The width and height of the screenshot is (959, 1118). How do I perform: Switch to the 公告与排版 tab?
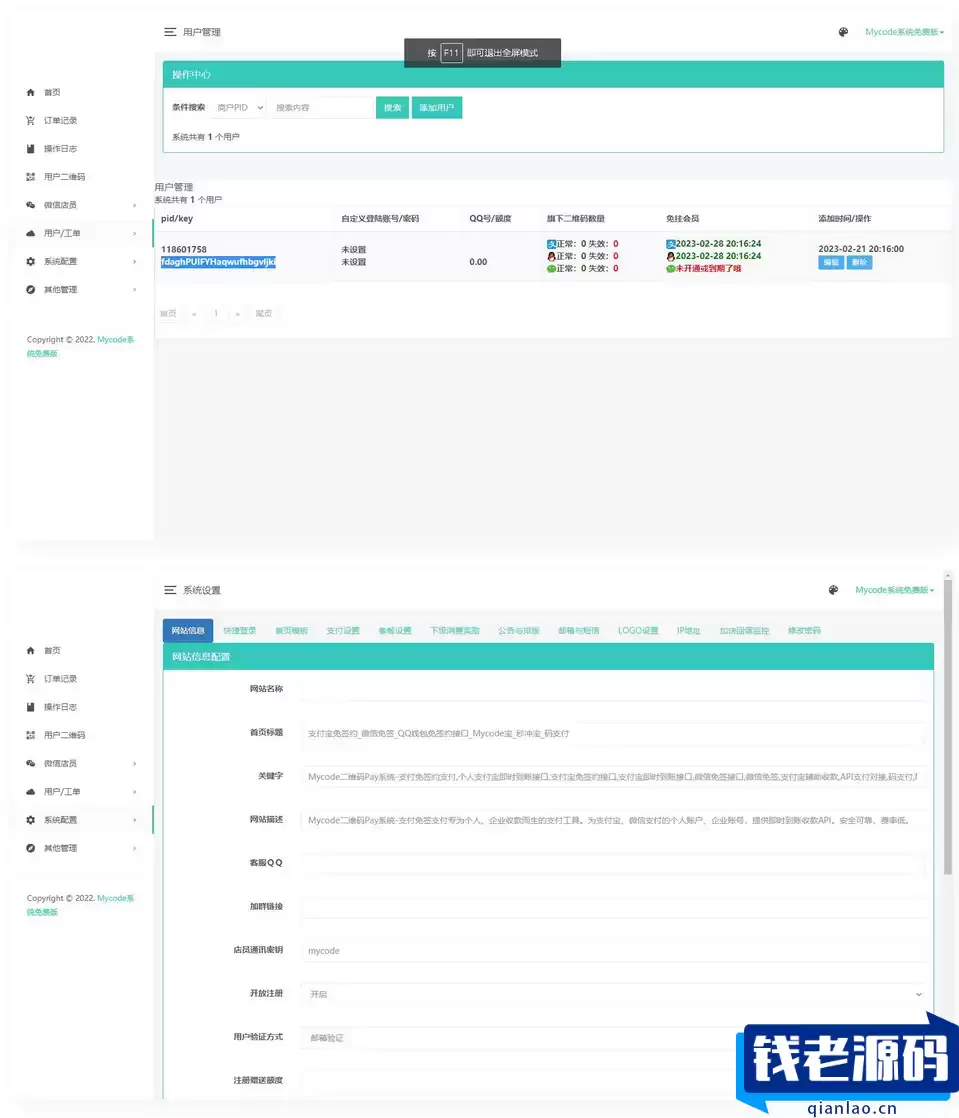click(x=518, y=630)
